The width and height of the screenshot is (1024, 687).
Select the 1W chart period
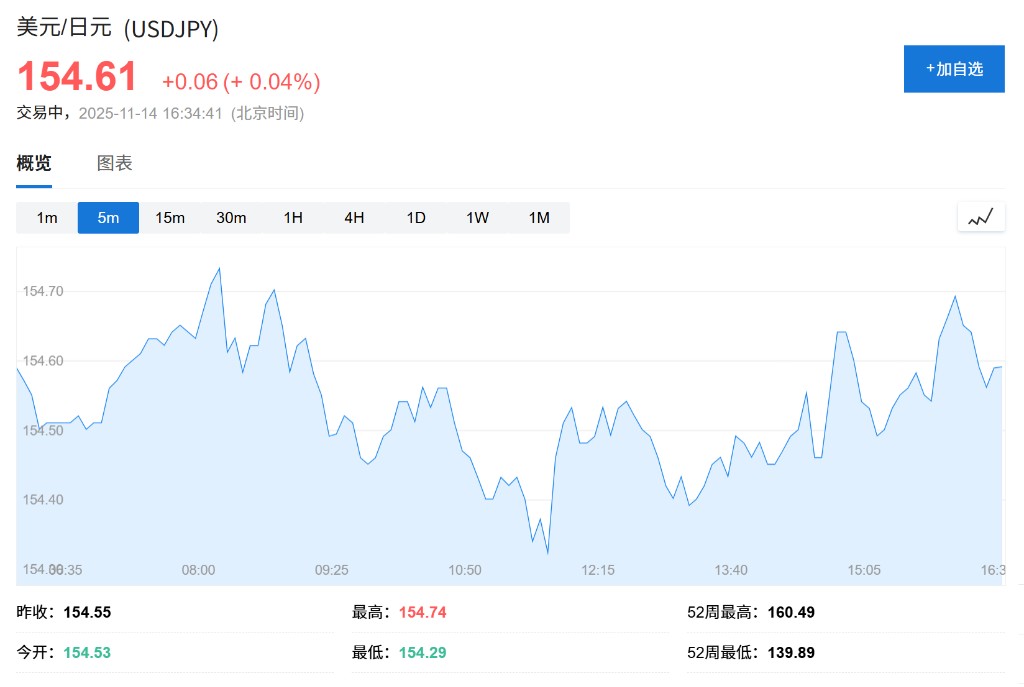(477, 218)
